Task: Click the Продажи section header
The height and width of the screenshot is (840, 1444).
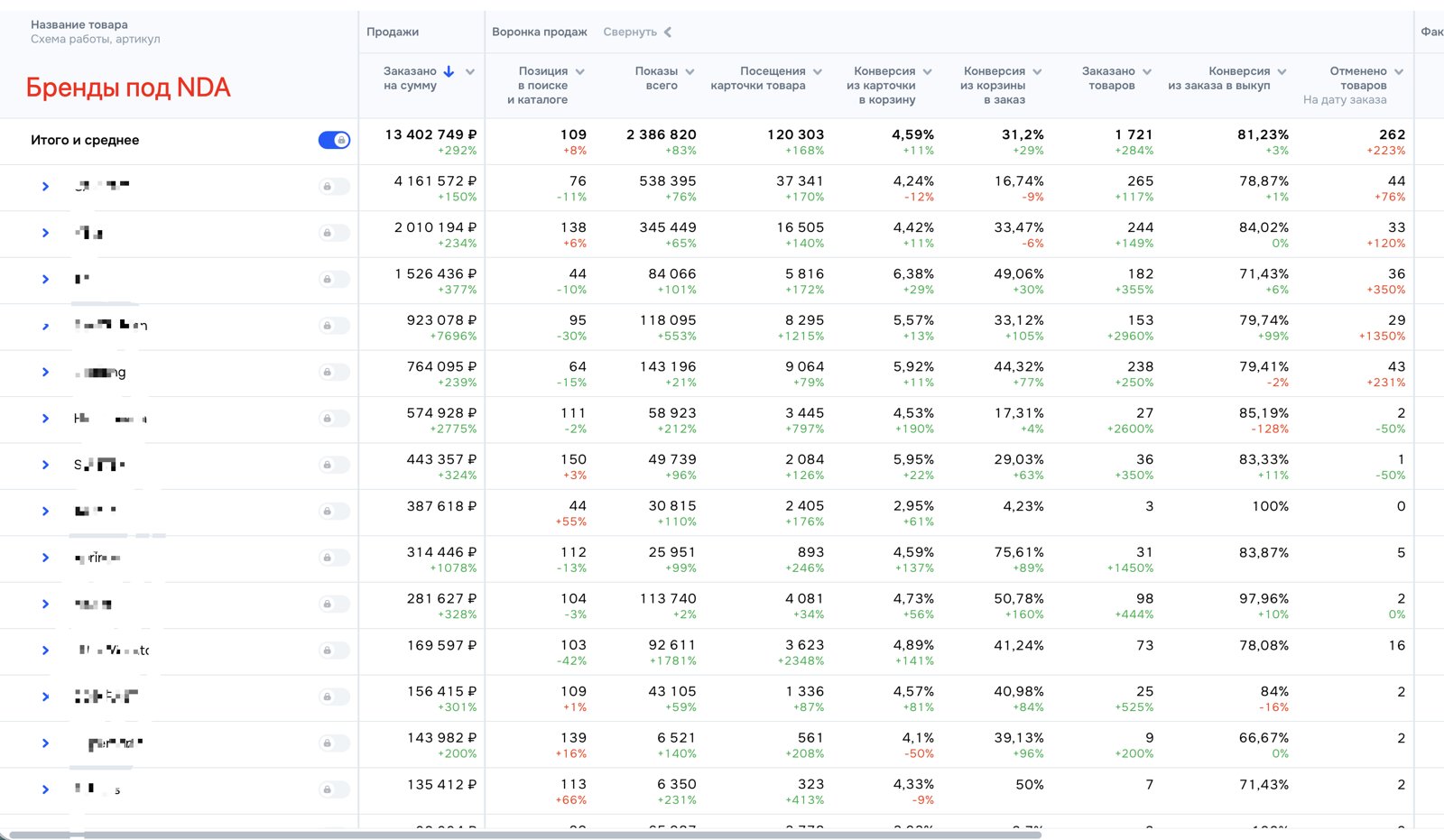Action: (393, 32)
